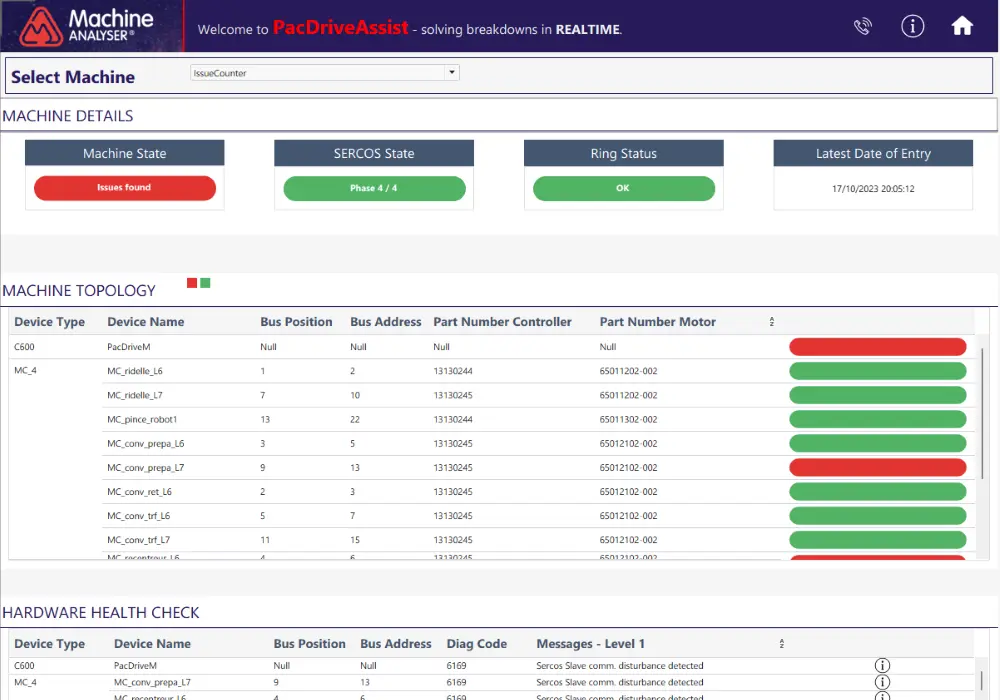Click the Ring Status card header
The width and height of the screenshot is (1000, 700).
(x=624, y=153)
